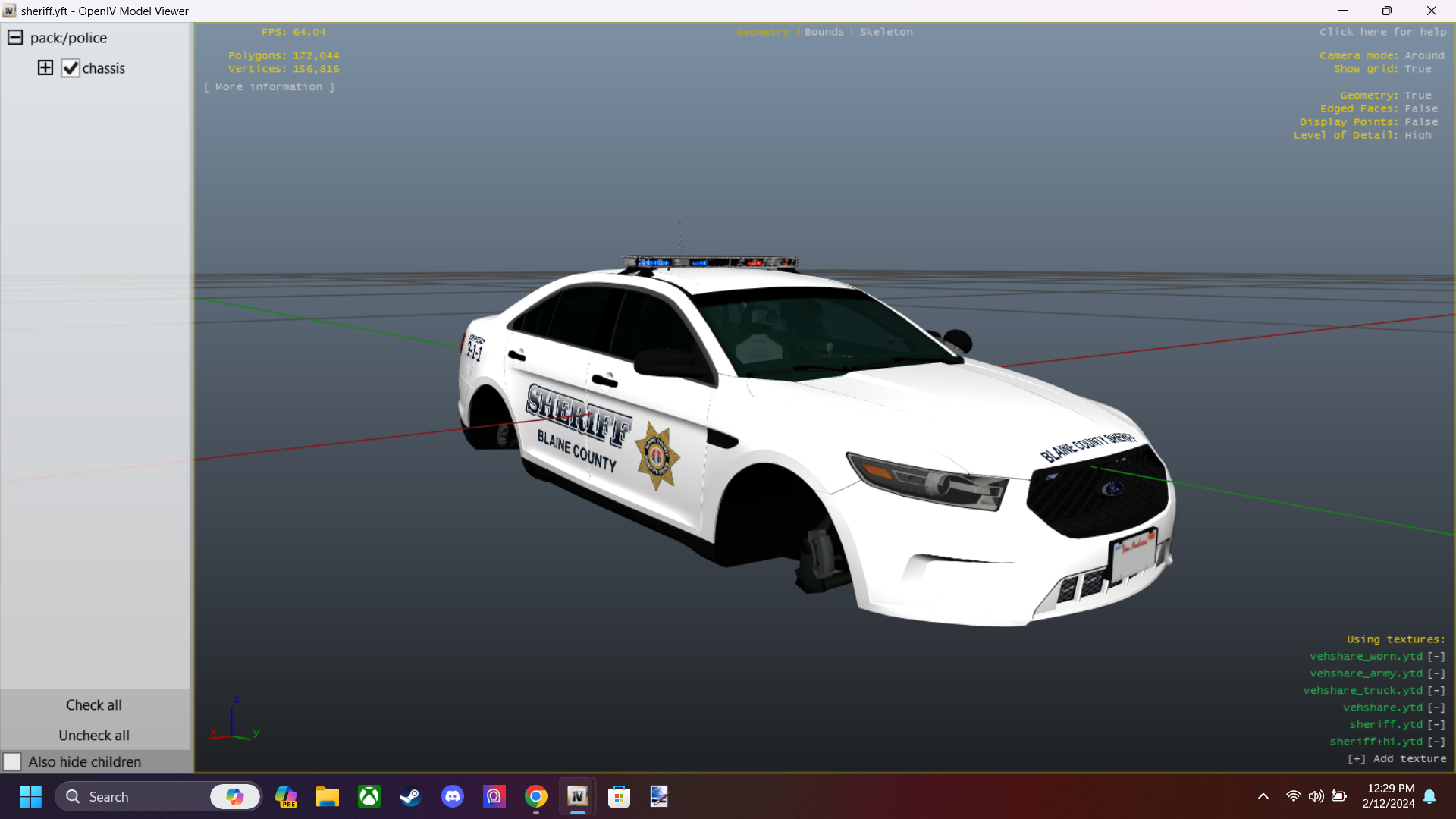This screenshot has height=819, width=1456.
Task: Click [+] Add texture
Action: 1397,759
